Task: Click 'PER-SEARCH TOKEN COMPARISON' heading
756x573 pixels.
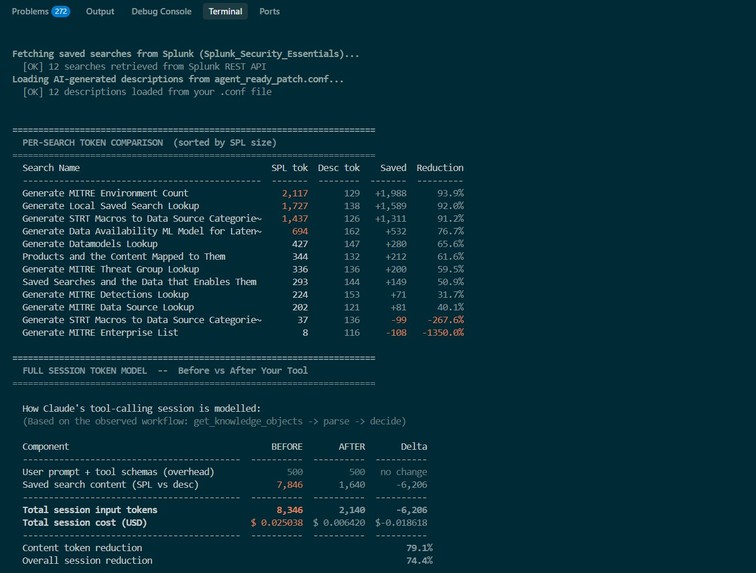Action: (x=93, y=143)
